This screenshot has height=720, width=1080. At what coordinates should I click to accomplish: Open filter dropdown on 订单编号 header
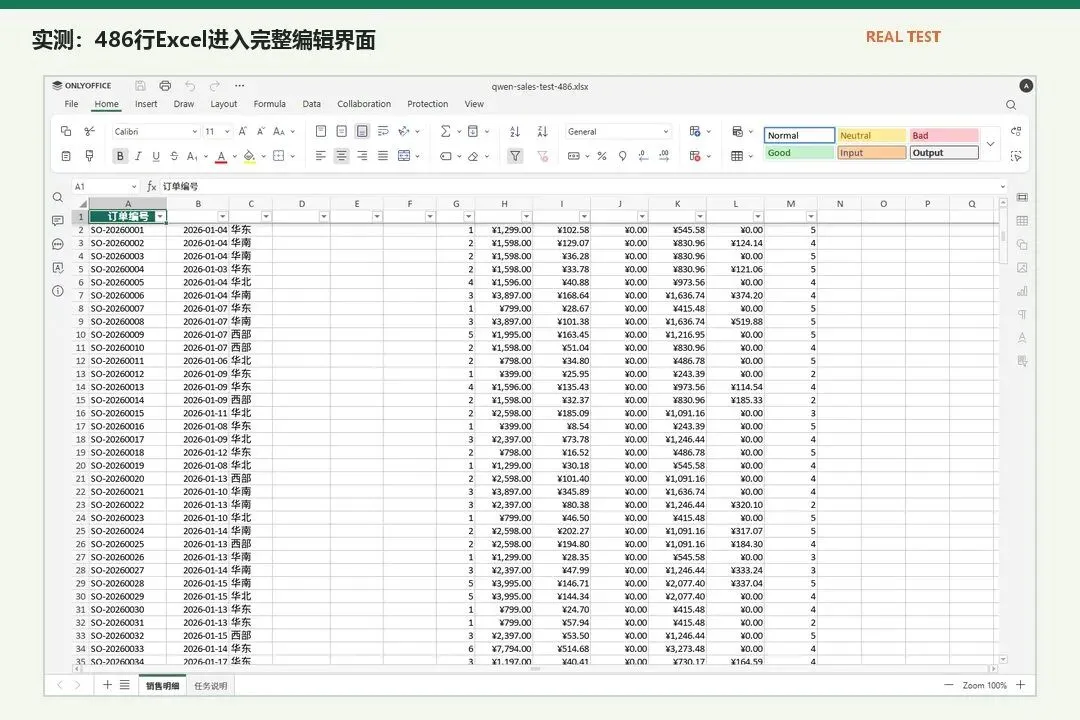pos(160,216)
